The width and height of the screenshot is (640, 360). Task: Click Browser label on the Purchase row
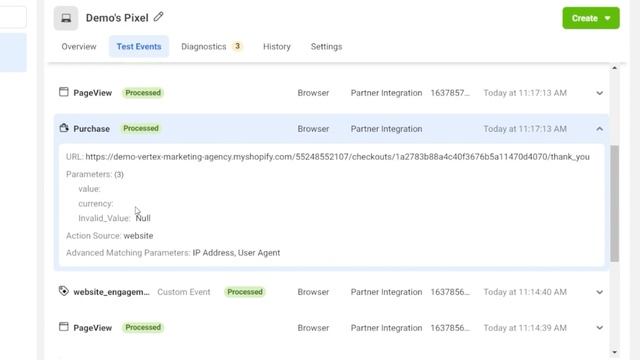(313, 129)
